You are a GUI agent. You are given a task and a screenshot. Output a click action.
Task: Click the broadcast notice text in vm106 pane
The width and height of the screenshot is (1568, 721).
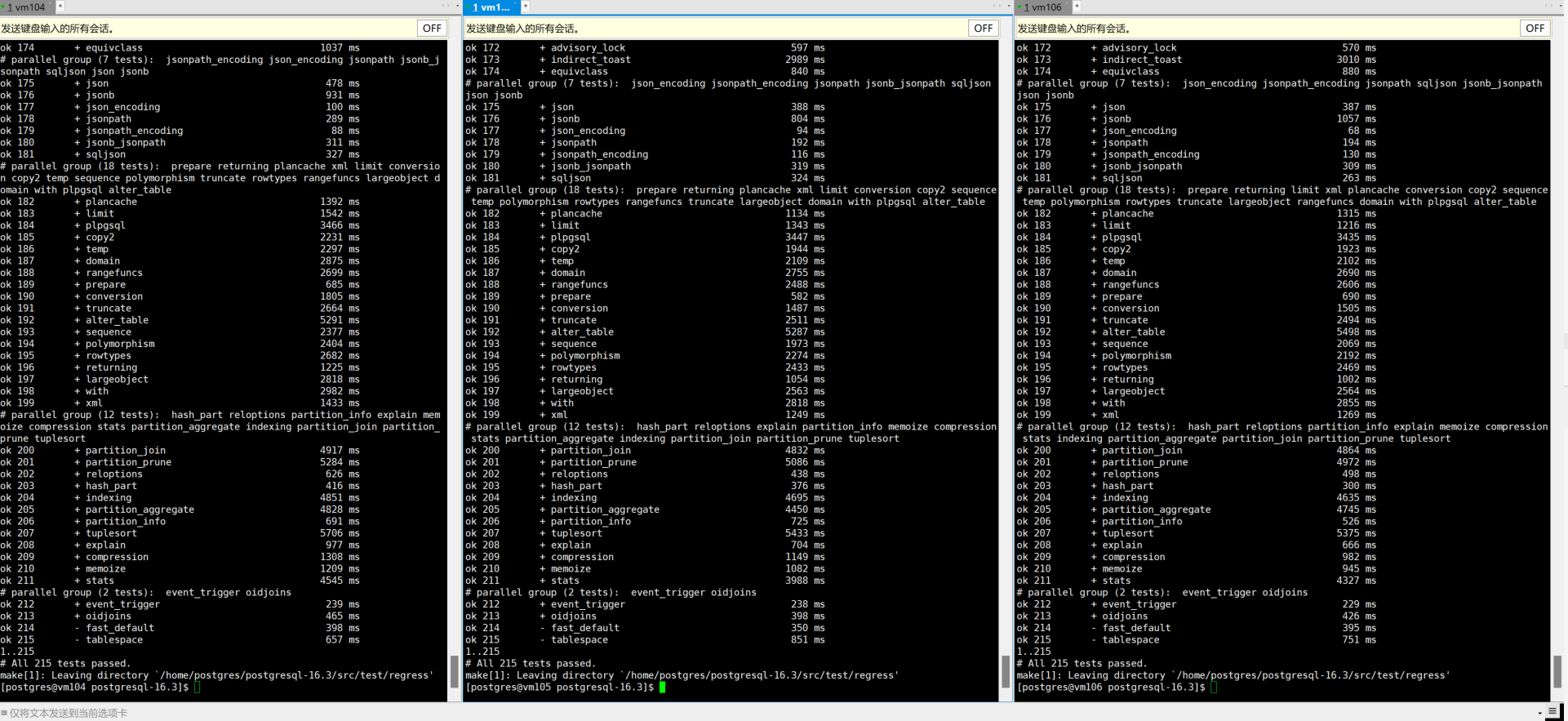[1074, 29]
